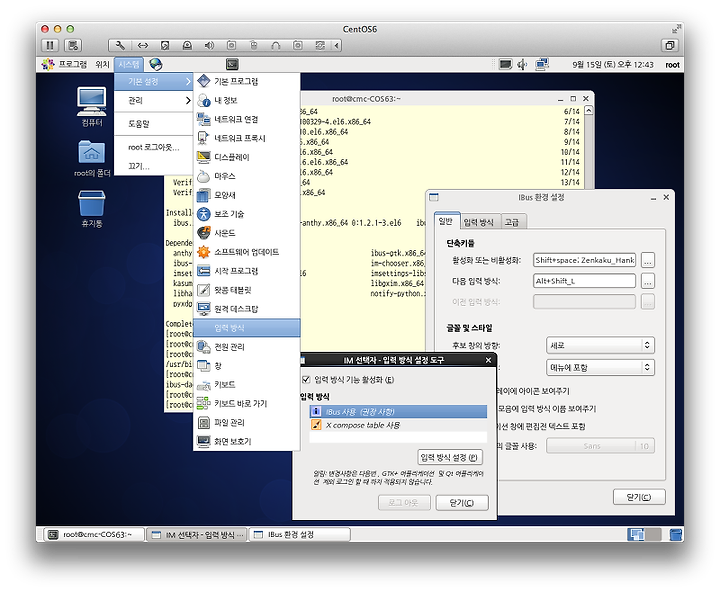Open 내 정보 preferences item

point(247,100)
